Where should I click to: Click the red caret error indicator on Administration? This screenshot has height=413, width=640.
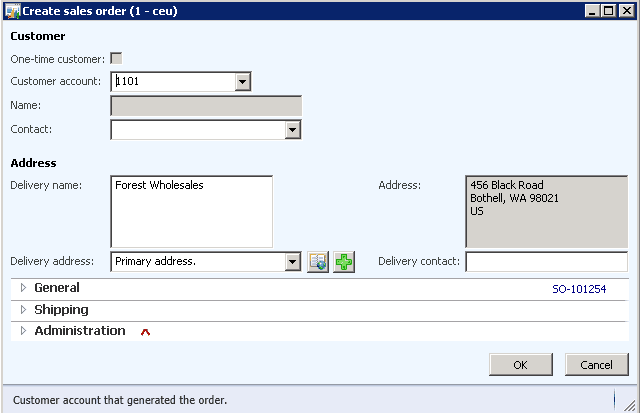click(145, 332)
